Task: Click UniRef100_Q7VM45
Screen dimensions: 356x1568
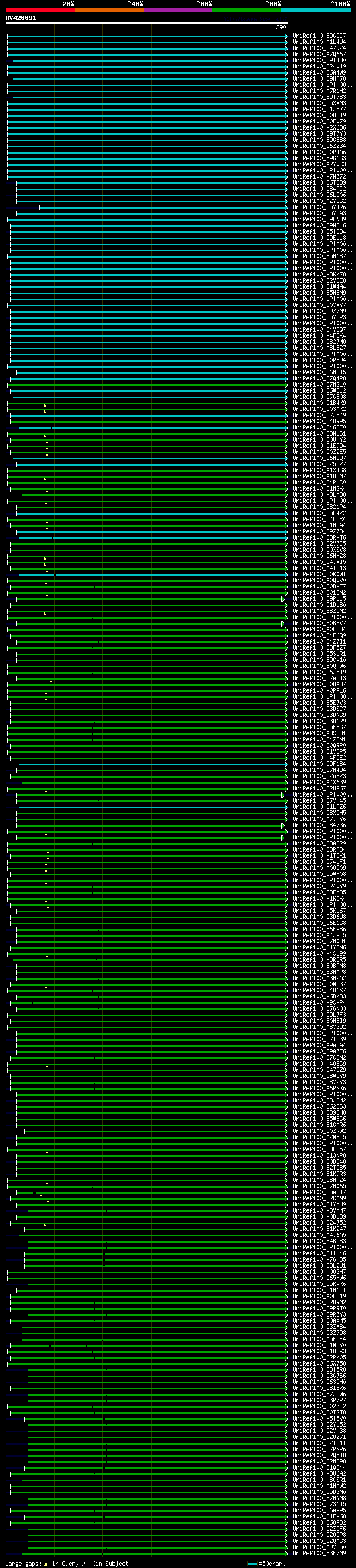Action: [319, 801]
